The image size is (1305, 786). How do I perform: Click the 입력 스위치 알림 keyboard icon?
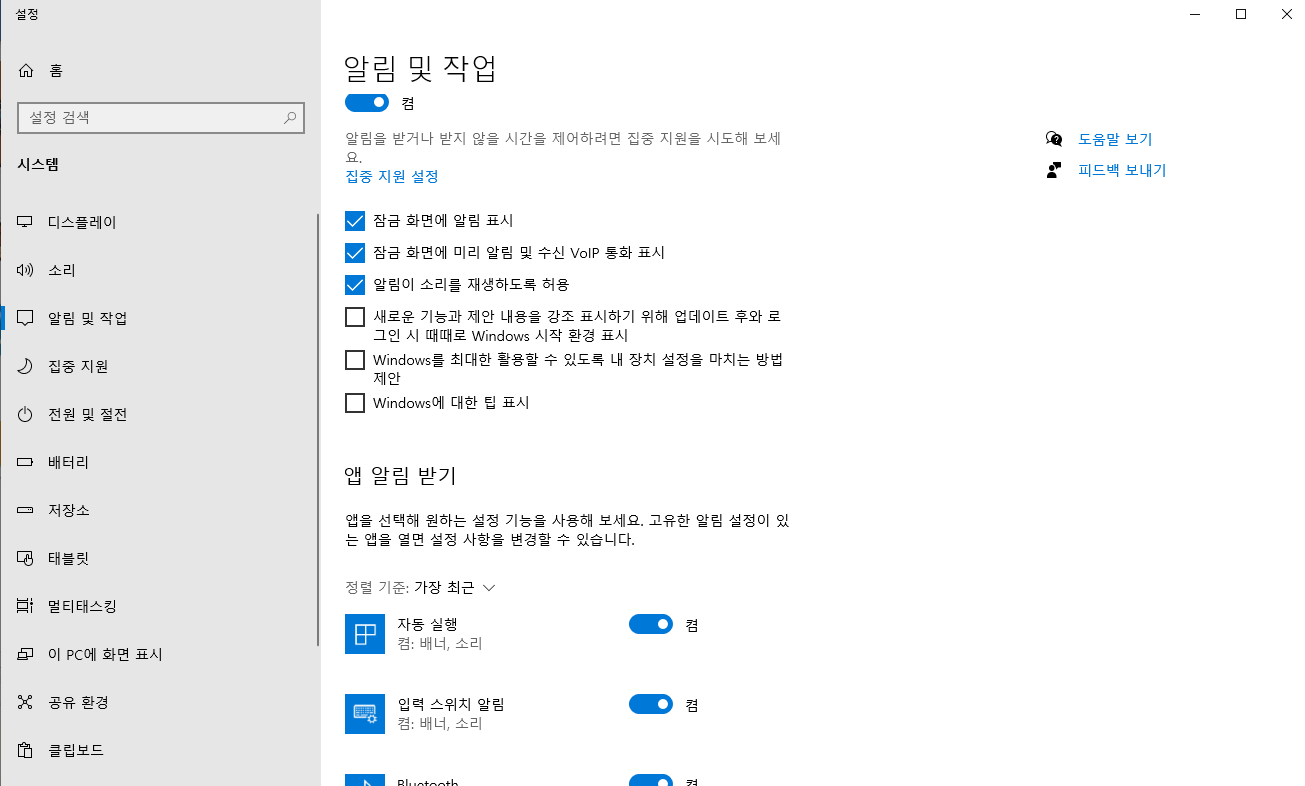tap(365, 714)
